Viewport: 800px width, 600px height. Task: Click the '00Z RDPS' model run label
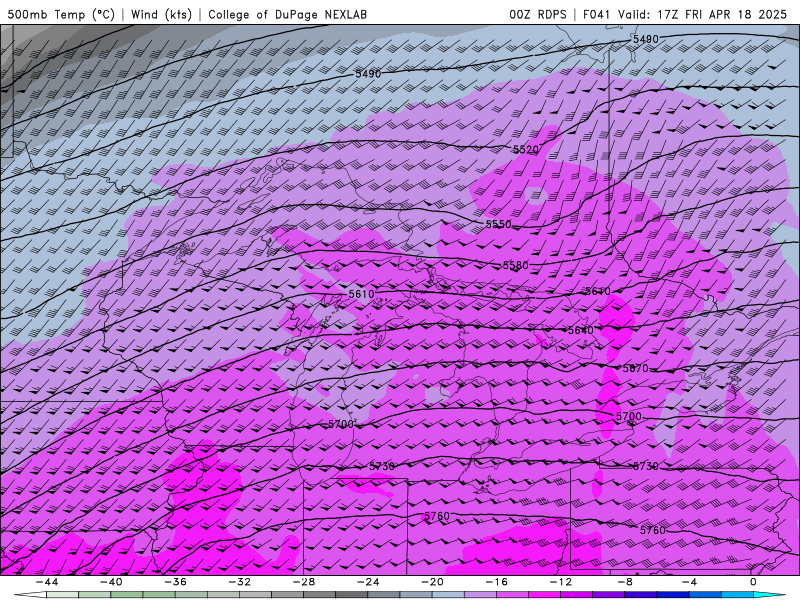tap(538, 14)
